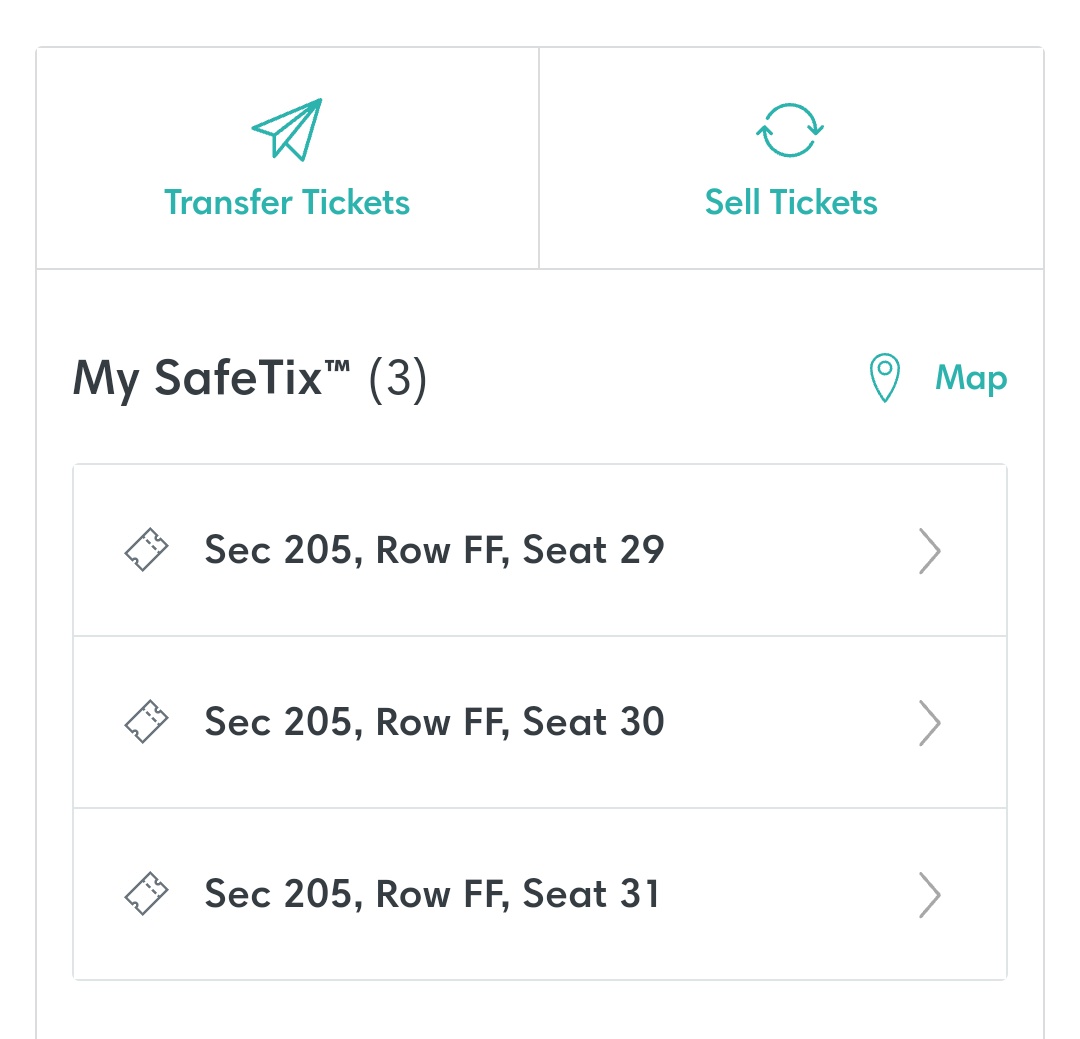Click the (3) ticket count
Viewport: 1080px width, 1039px height.
click(398, 378)
